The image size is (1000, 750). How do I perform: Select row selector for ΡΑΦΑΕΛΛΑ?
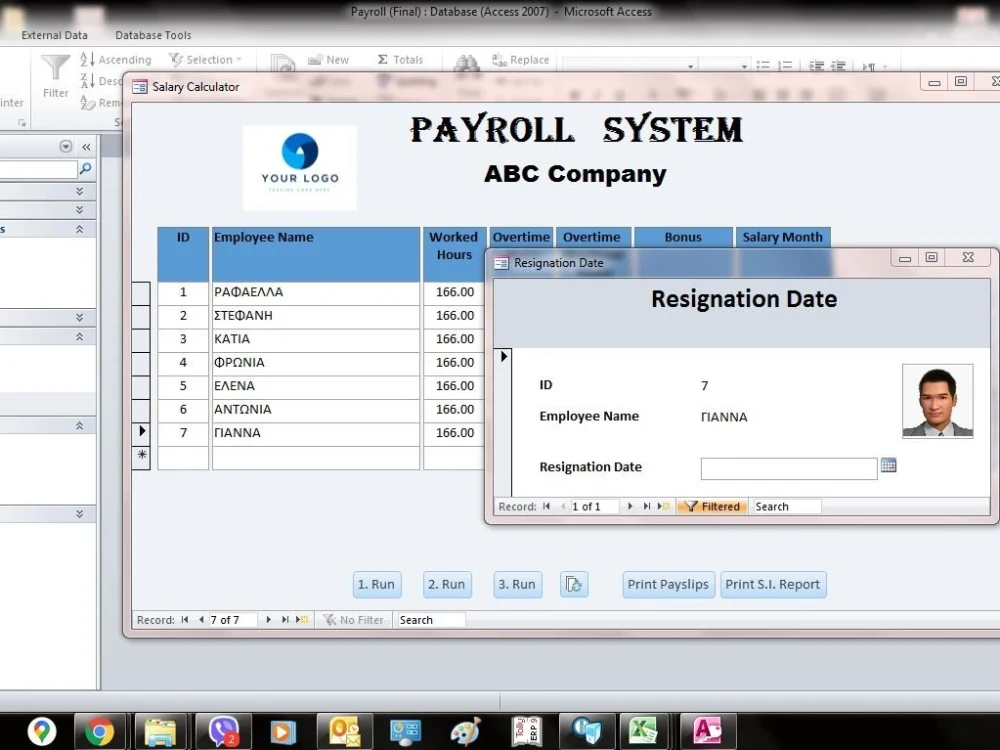(141, 293)
